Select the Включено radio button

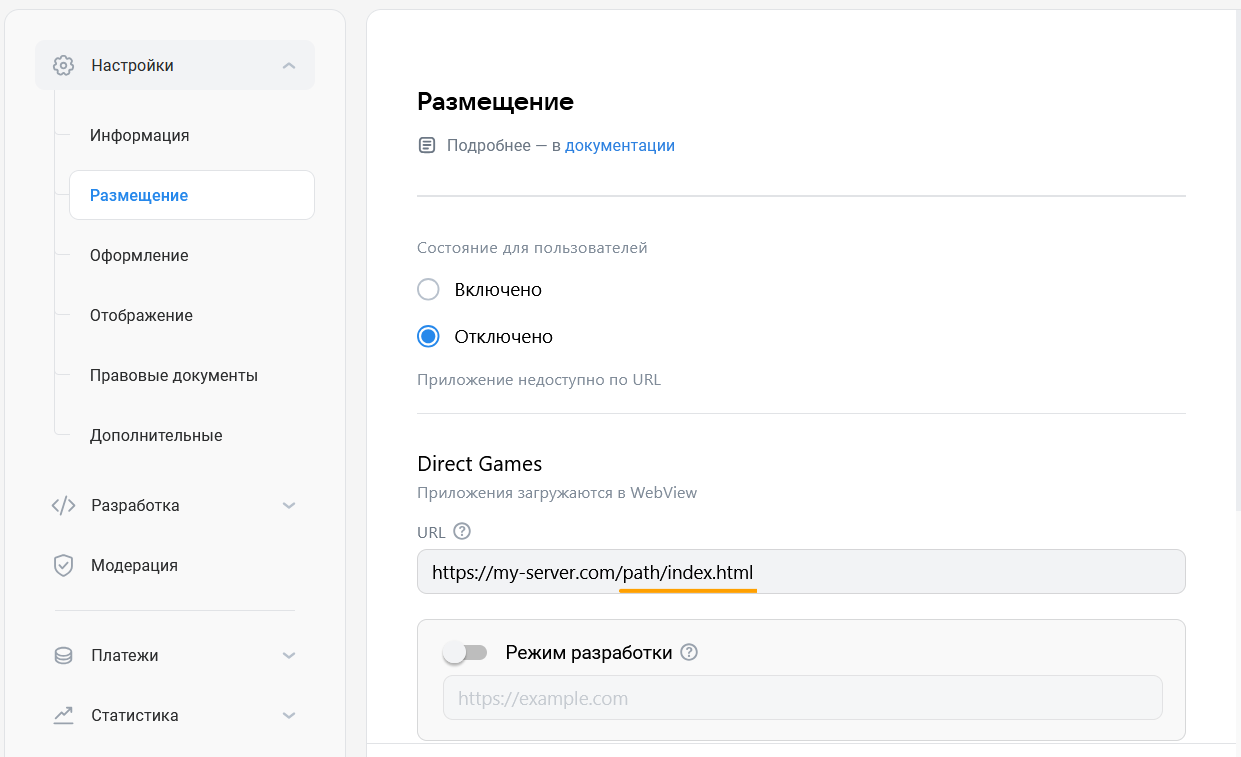click(427, 289)
